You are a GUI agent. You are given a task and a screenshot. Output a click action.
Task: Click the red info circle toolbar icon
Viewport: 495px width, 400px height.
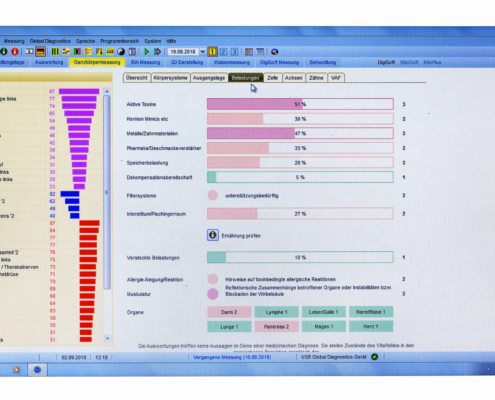click(15, 52)
